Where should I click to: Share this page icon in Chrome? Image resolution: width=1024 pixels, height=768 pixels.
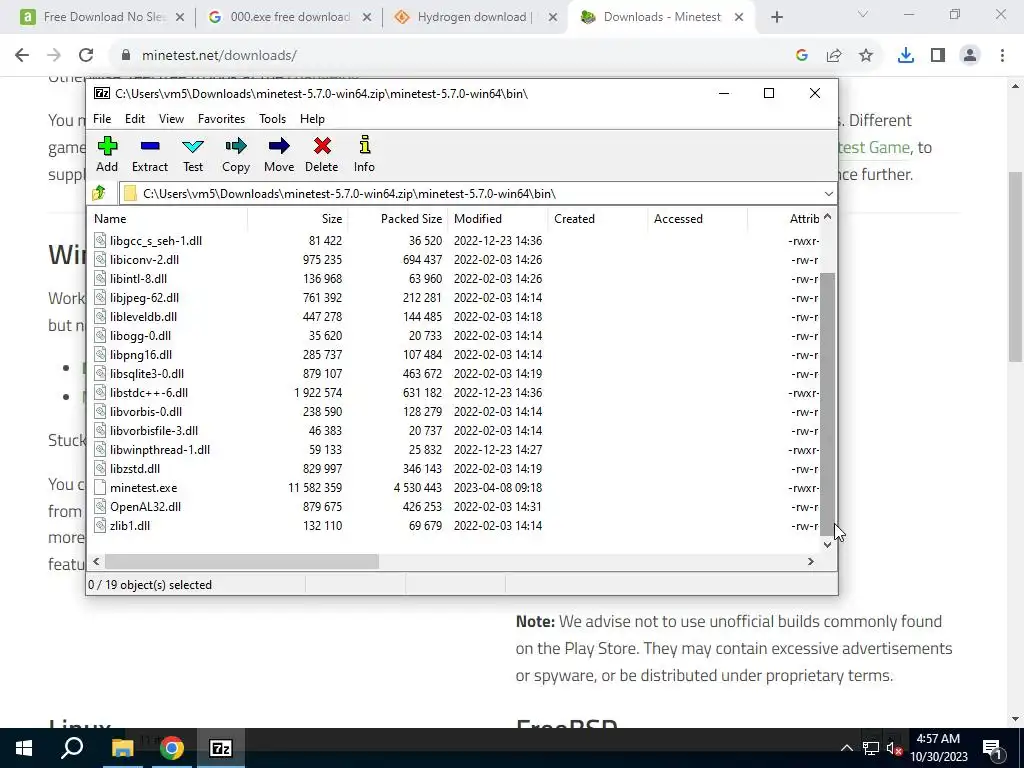(x=834, y=56)
